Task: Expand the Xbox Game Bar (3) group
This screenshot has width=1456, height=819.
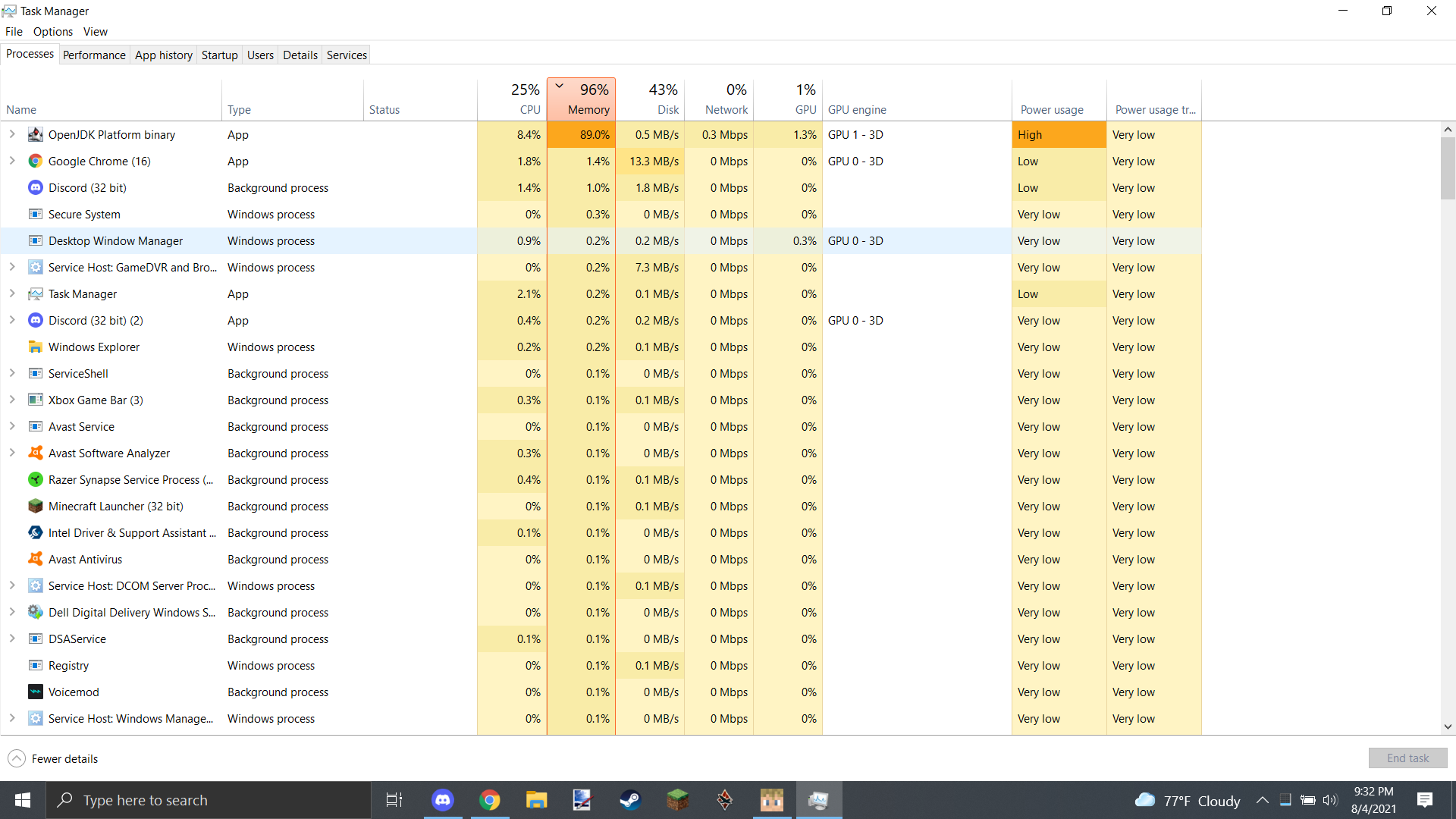Action: [x=12, y=400]
